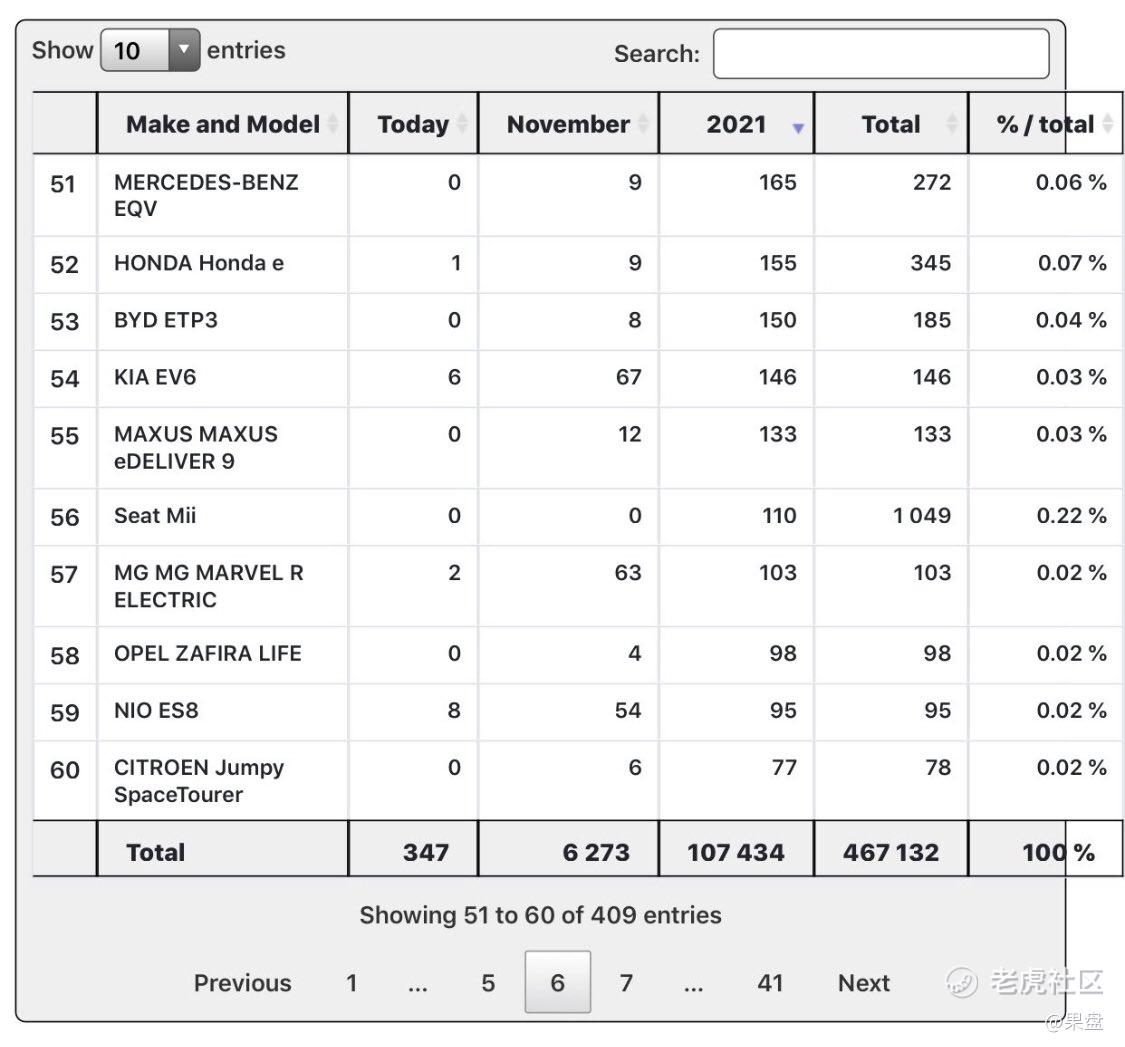1125x1047 pixels.
Task: Click November total 6 273 cell
Action: click(568, 852)
